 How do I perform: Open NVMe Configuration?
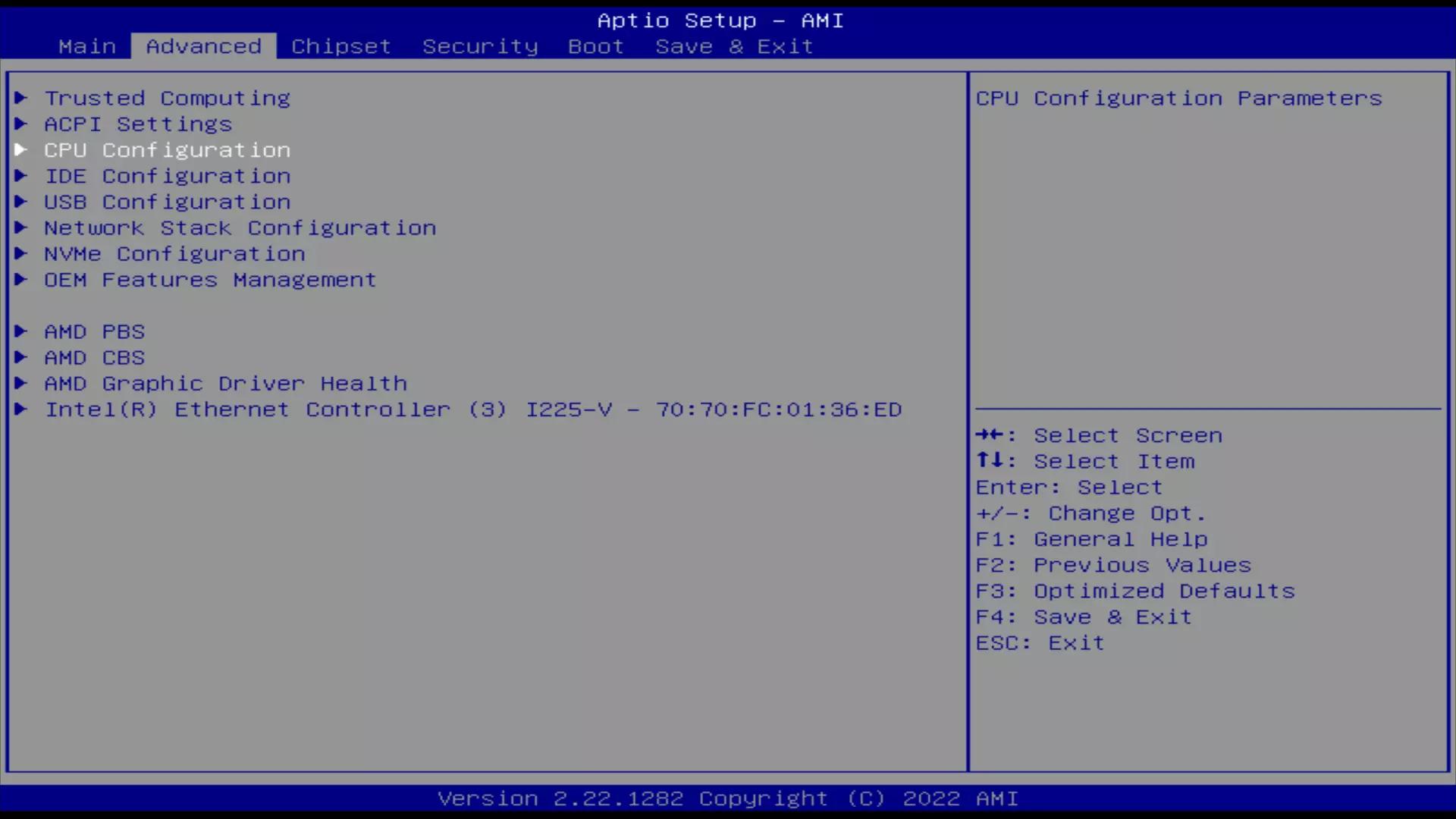(x=174, y=253)
